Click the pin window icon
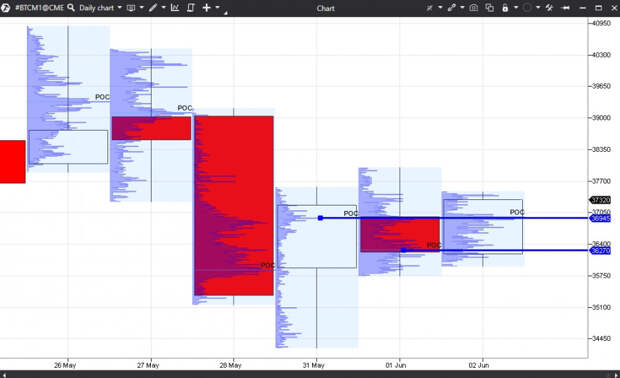The width and height of the screenshot is (620, 378). [566, 8]
